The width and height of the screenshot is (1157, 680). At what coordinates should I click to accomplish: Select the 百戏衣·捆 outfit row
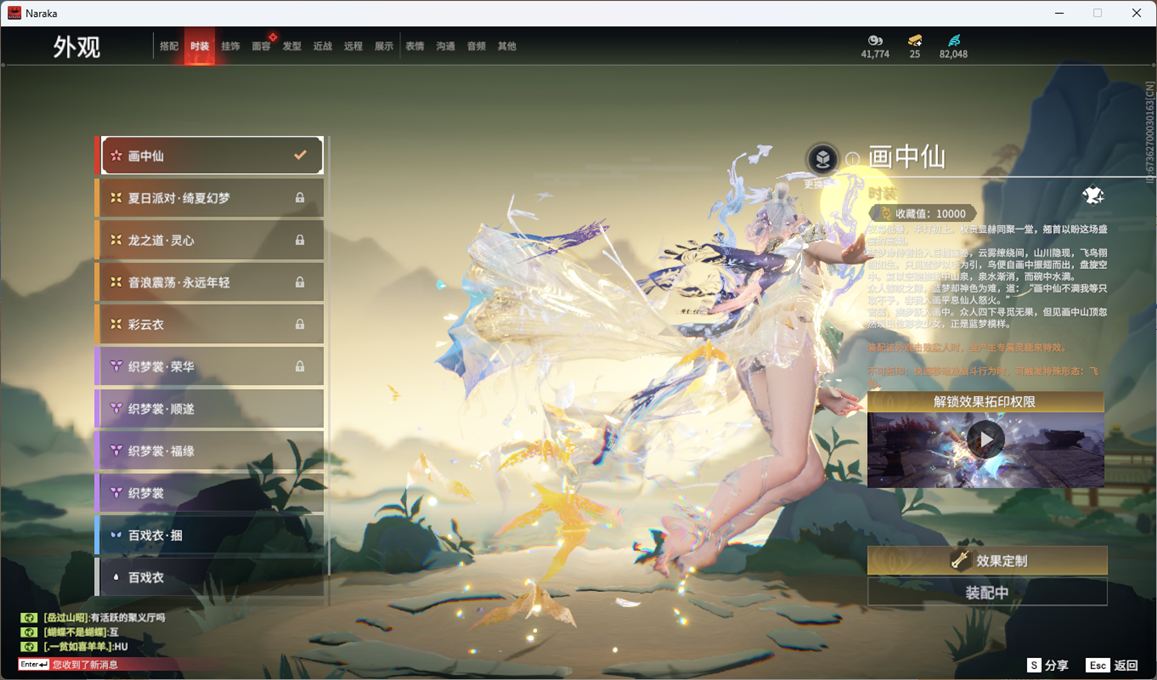point(210,535)
